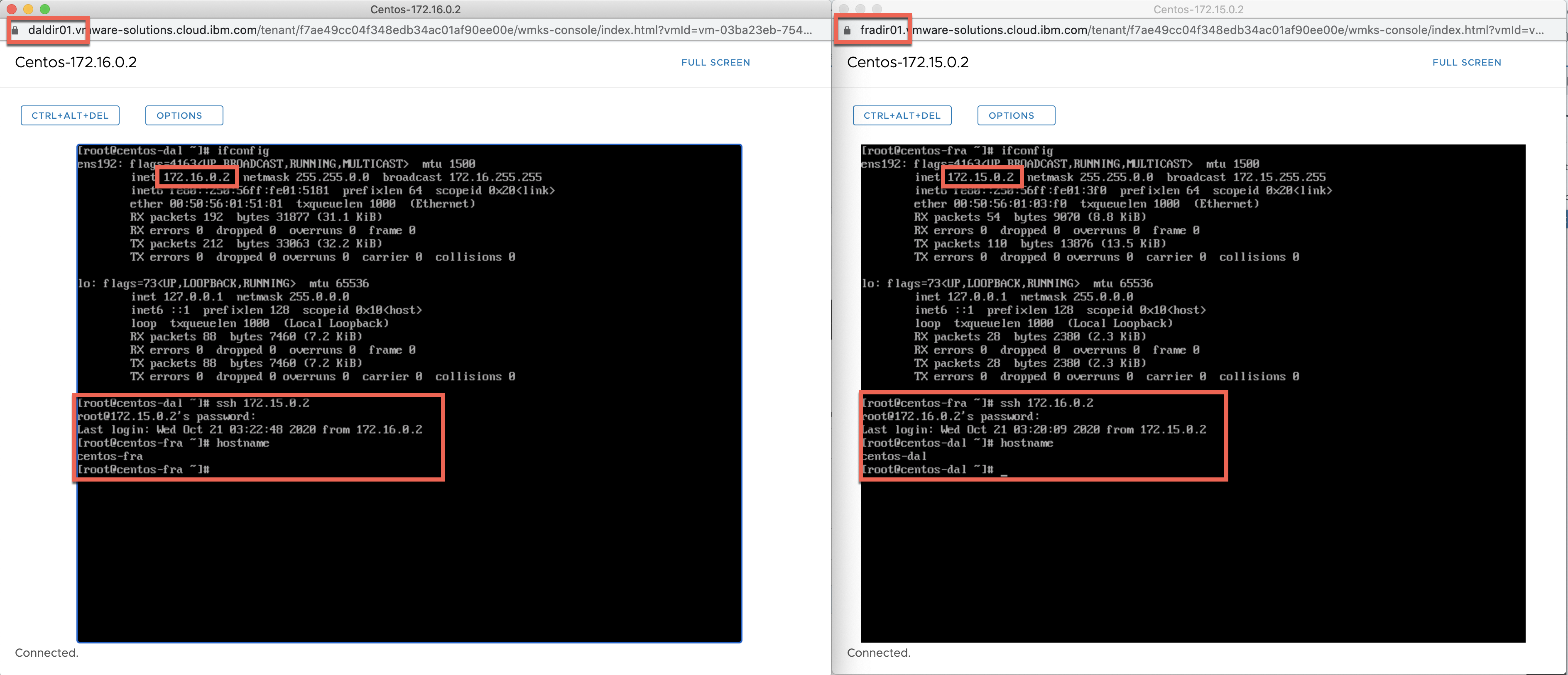Send CTRL+ALT+DEL to Centos-172.16.0.2

(x=70, y=116)
